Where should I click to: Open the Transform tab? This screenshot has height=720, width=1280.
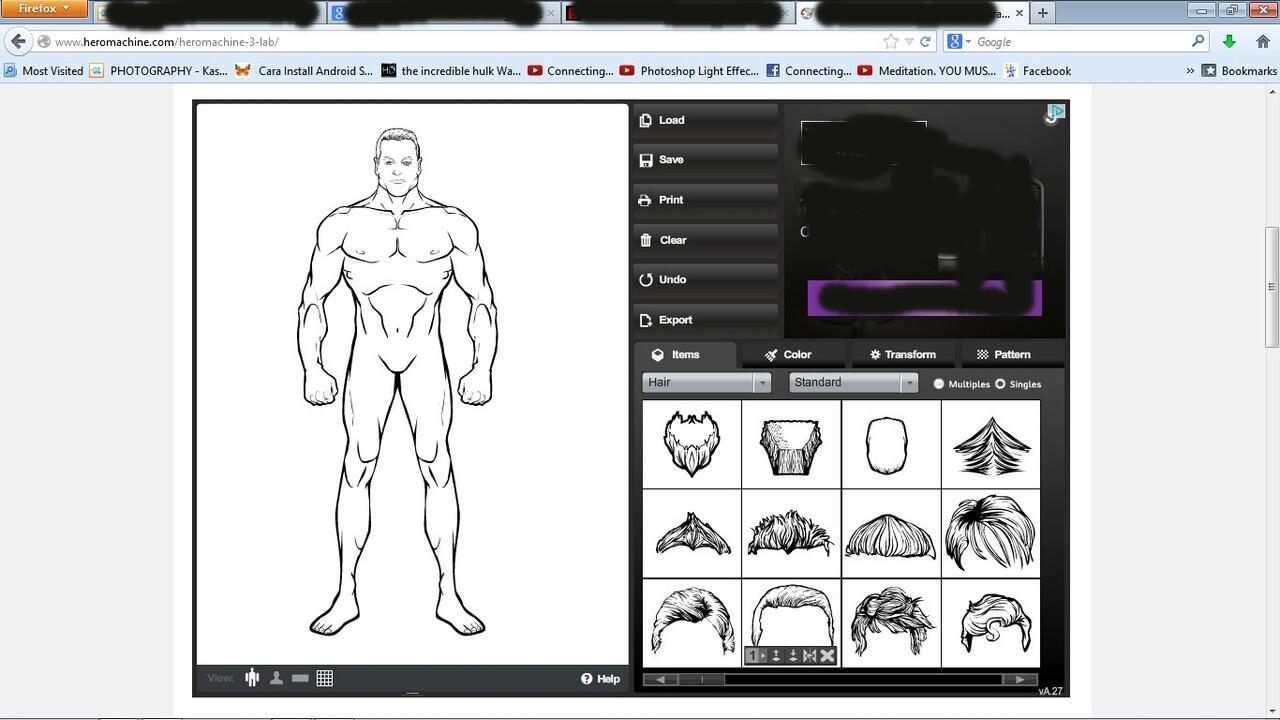[x=903, y=355]
